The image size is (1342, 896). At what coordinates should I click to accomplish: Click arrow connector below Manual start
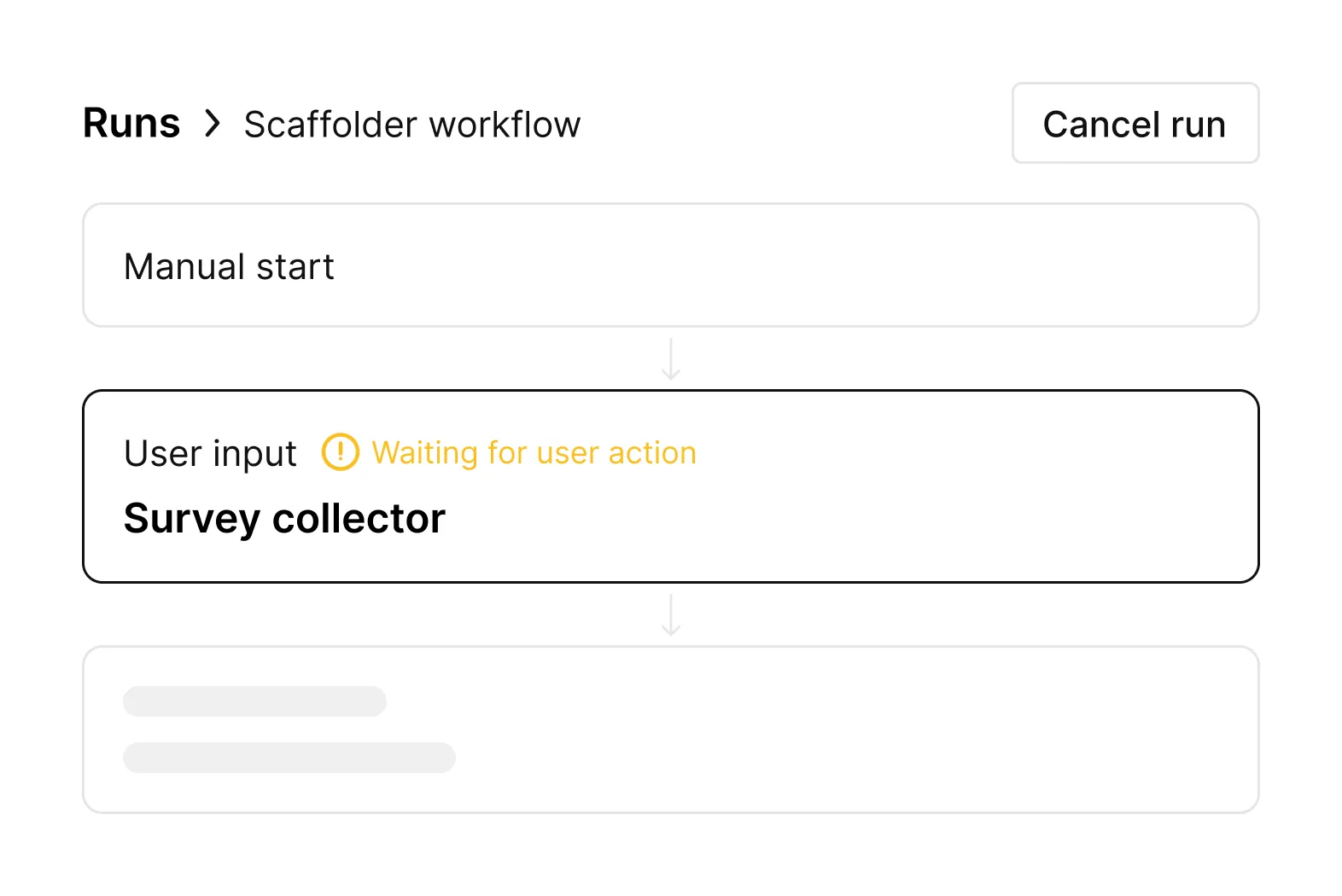(671, 358)
